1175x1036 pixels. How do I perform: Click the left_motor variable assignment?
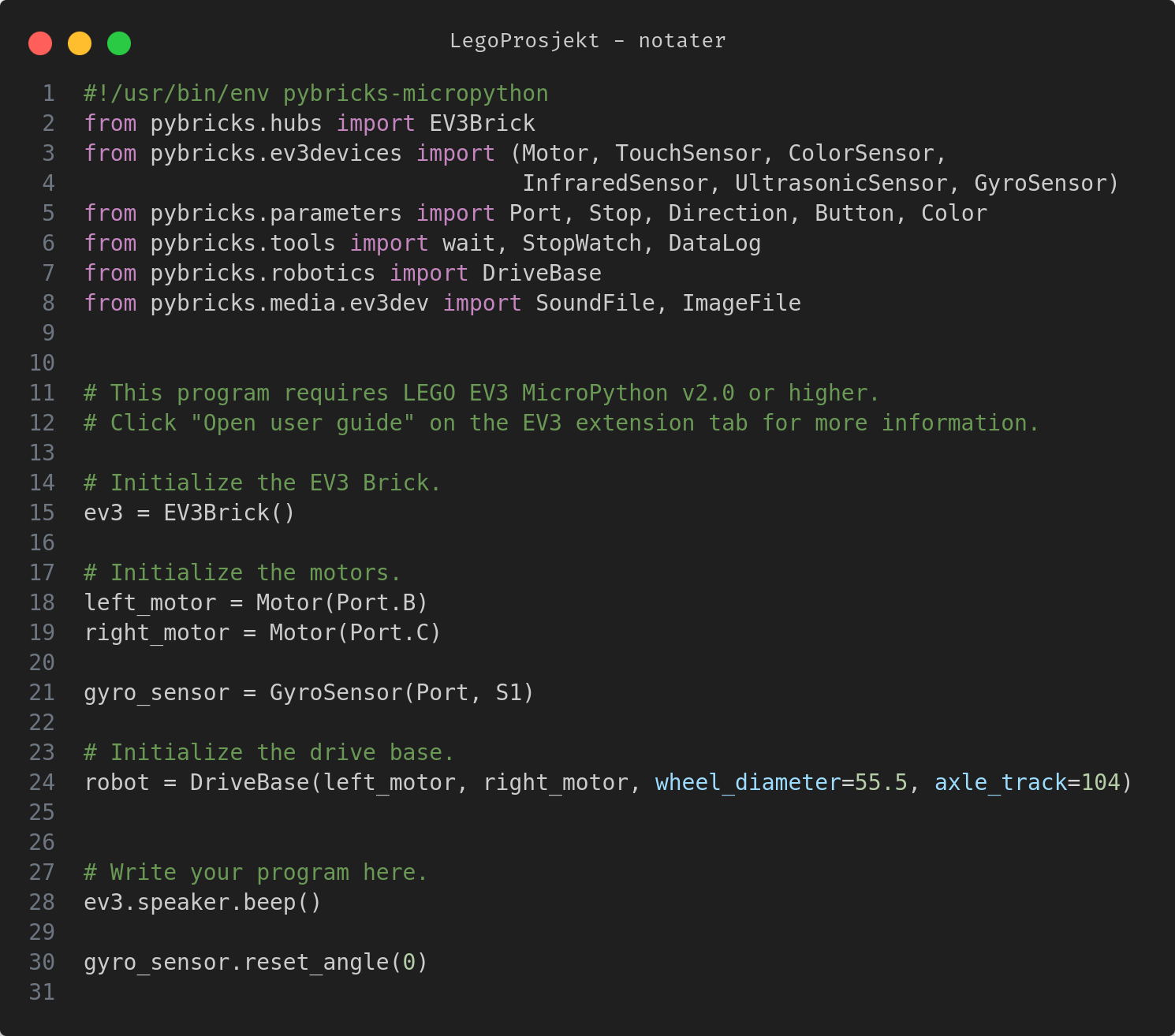[150, 603]
